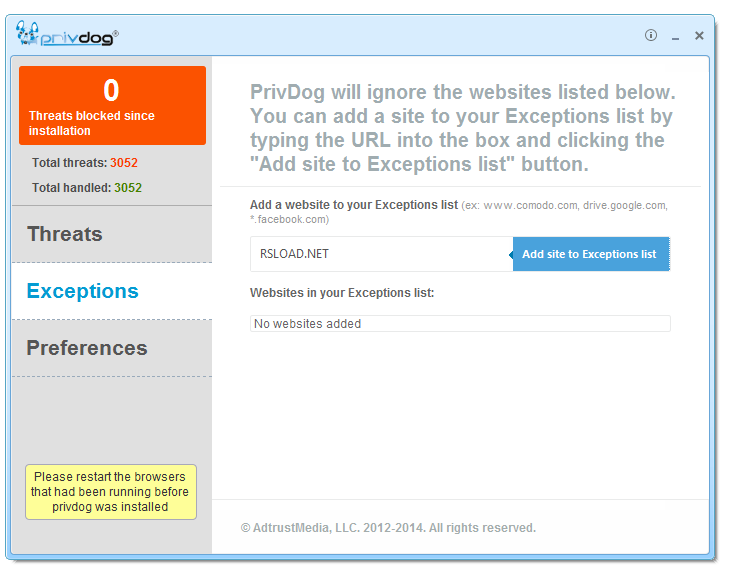Viewport: 729px width, 577px height.
Task: Click the "Add a website to your Exceptions list" label
Action: pos(354,205)
